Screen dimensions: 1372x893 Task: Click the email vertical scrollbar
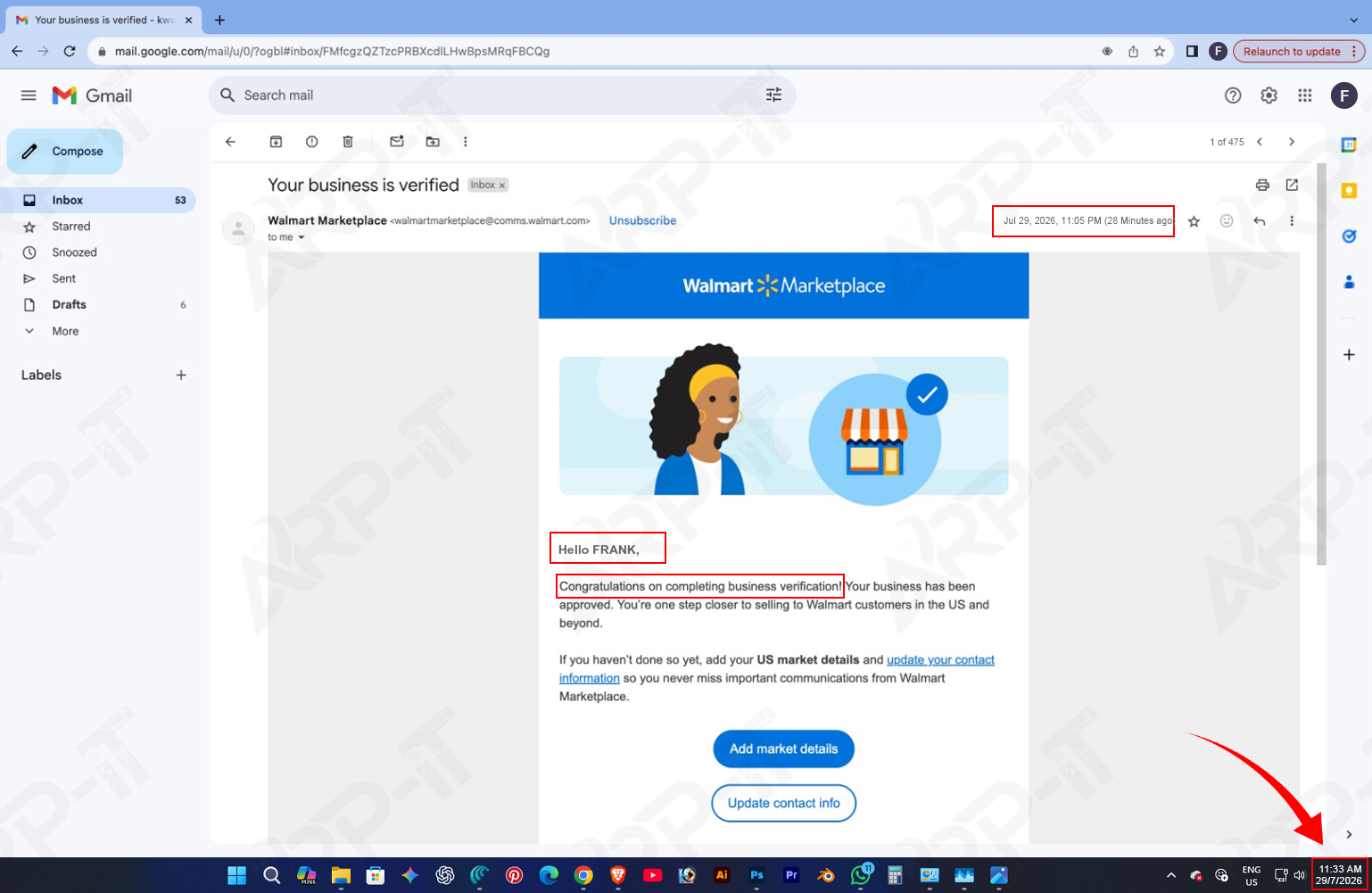click(x=1322, y=364)
